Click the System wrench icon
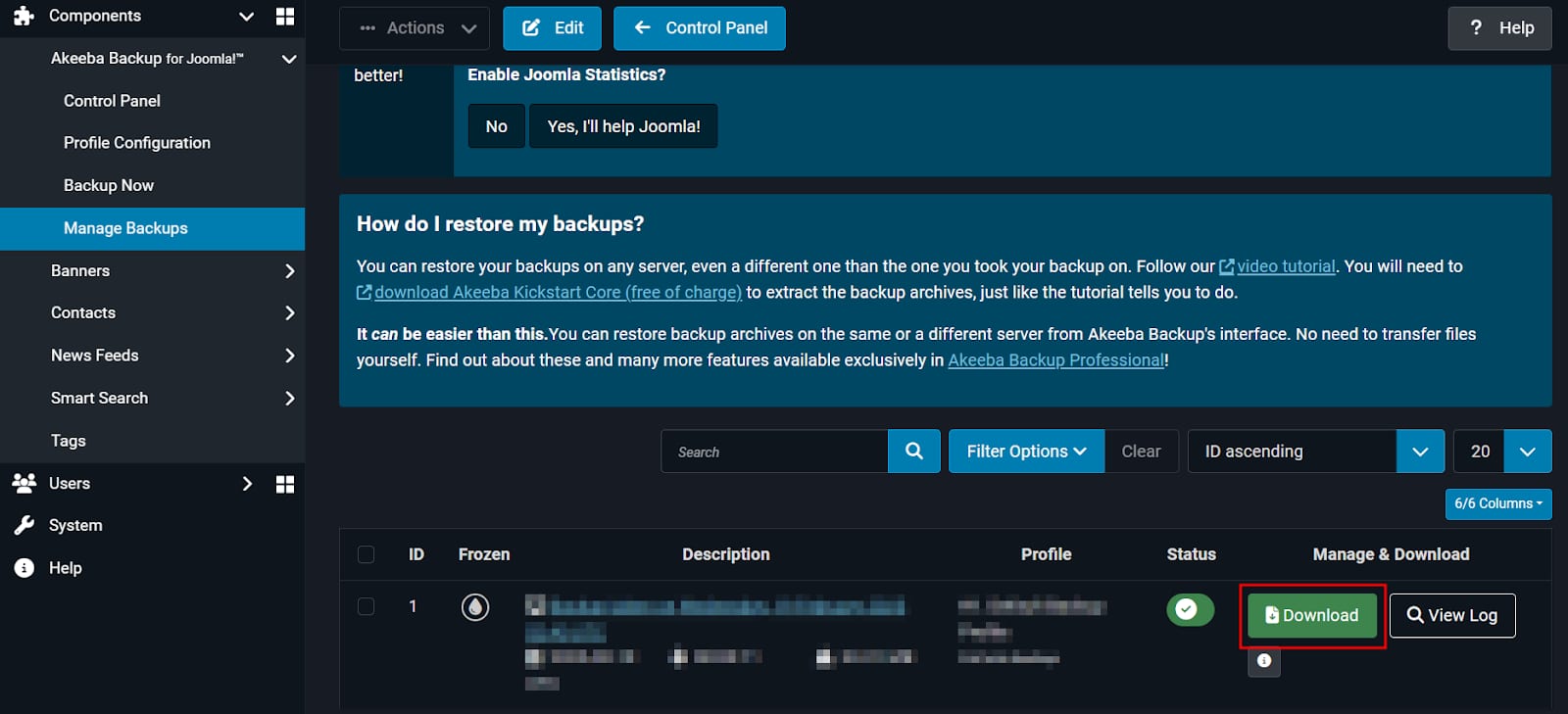This screenshot has height=714, width=1568. click(x=24, y=526)
